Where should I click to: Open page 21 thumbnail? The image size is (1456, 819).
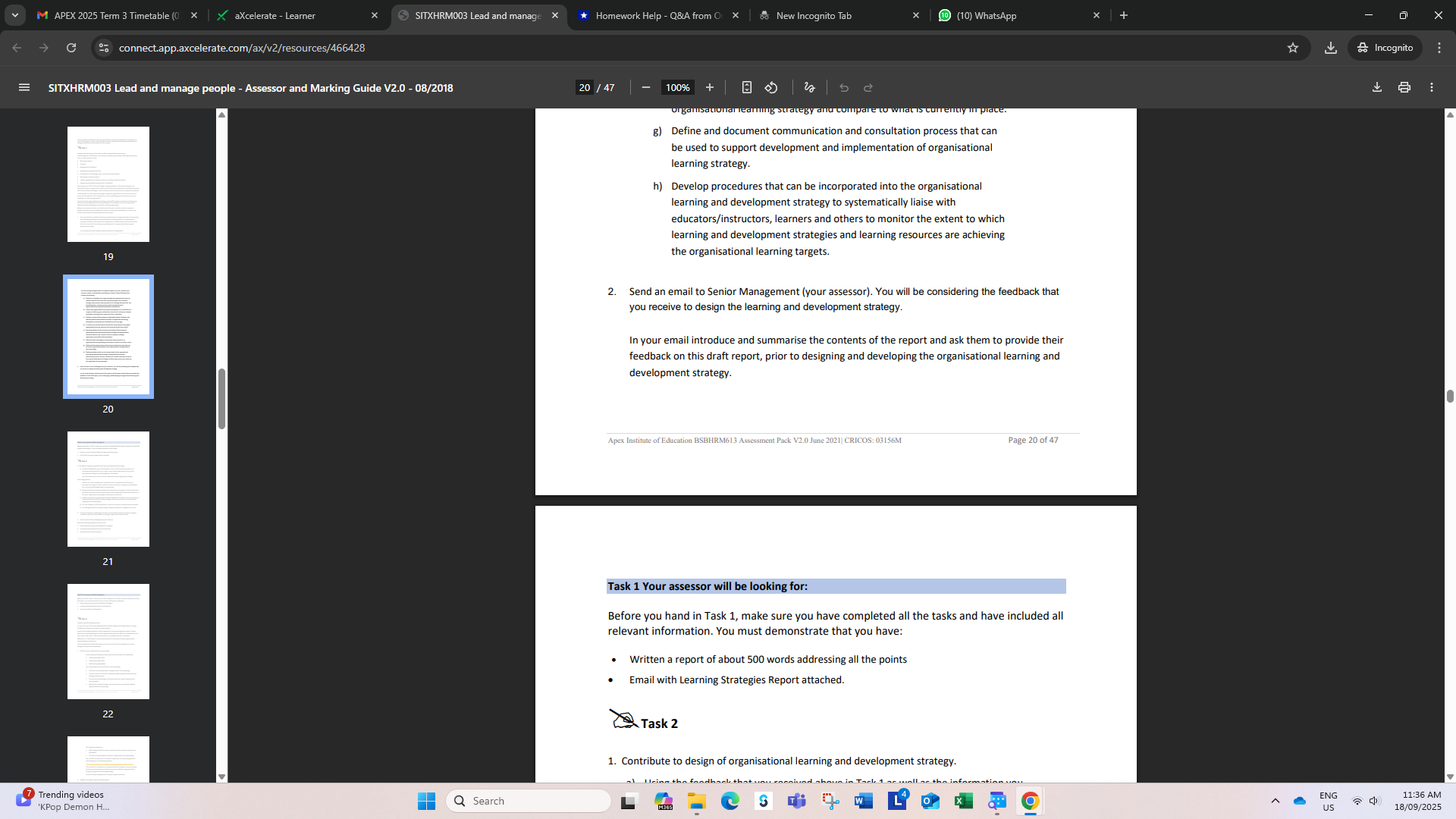pos(108,489)
